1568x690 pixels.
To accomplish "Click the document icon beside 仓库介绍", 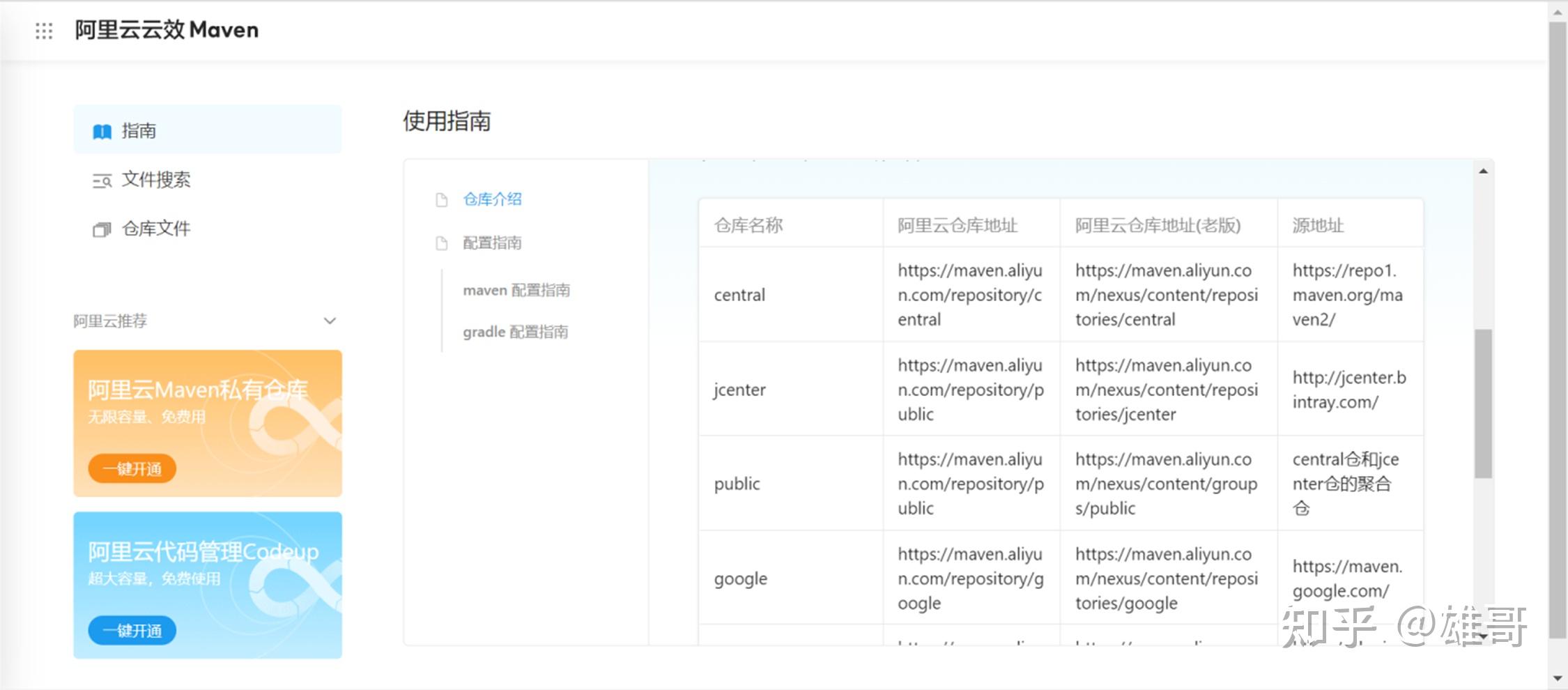I will coord(441,200).
